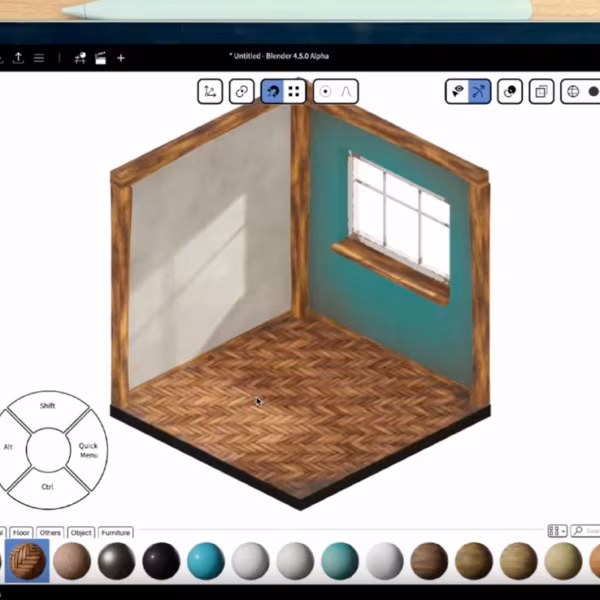This screenshot has height=600, width=600.
Task: Toggle the snapping magnet button
Action: click(x=272, y=91)
